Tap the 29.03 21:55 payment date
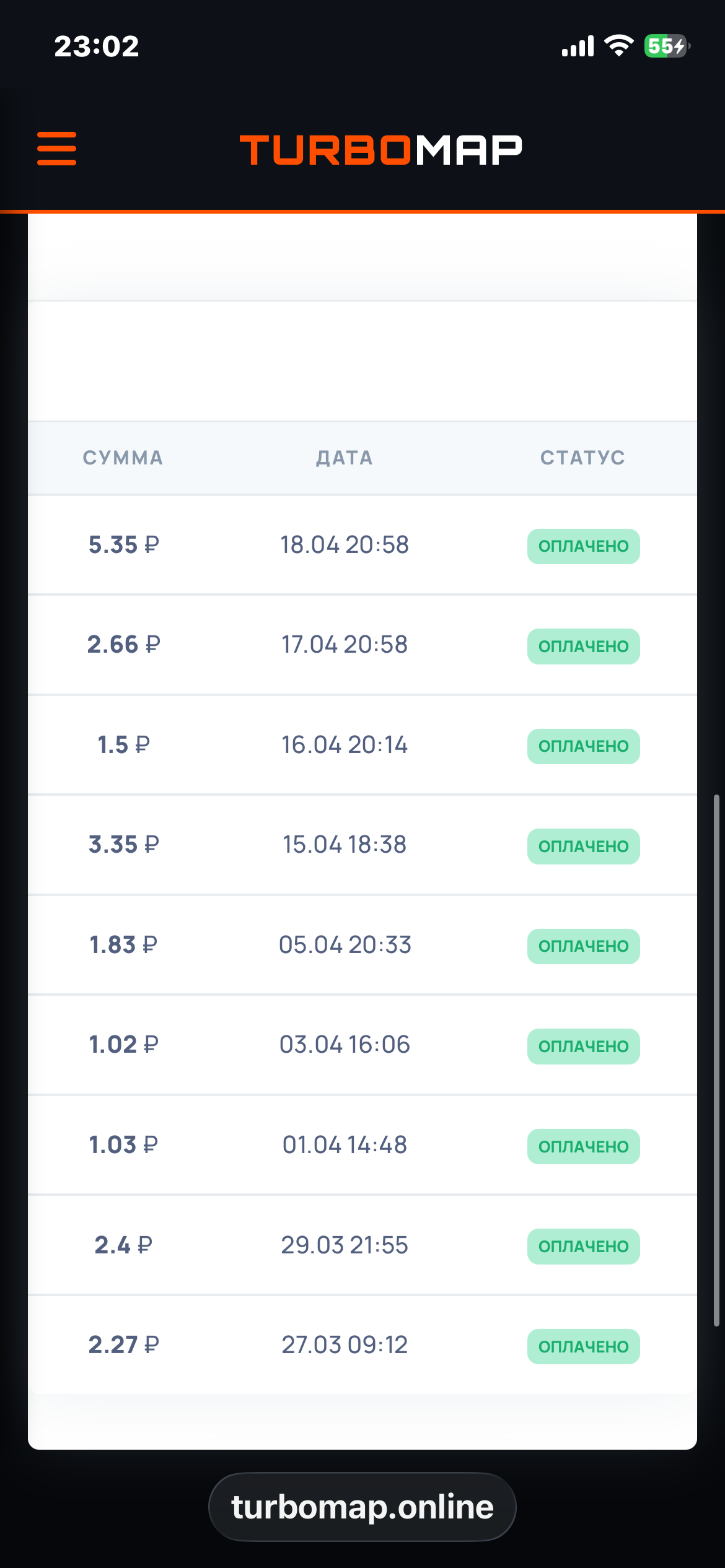The image size is (725, 1568). pos(345,1245)
